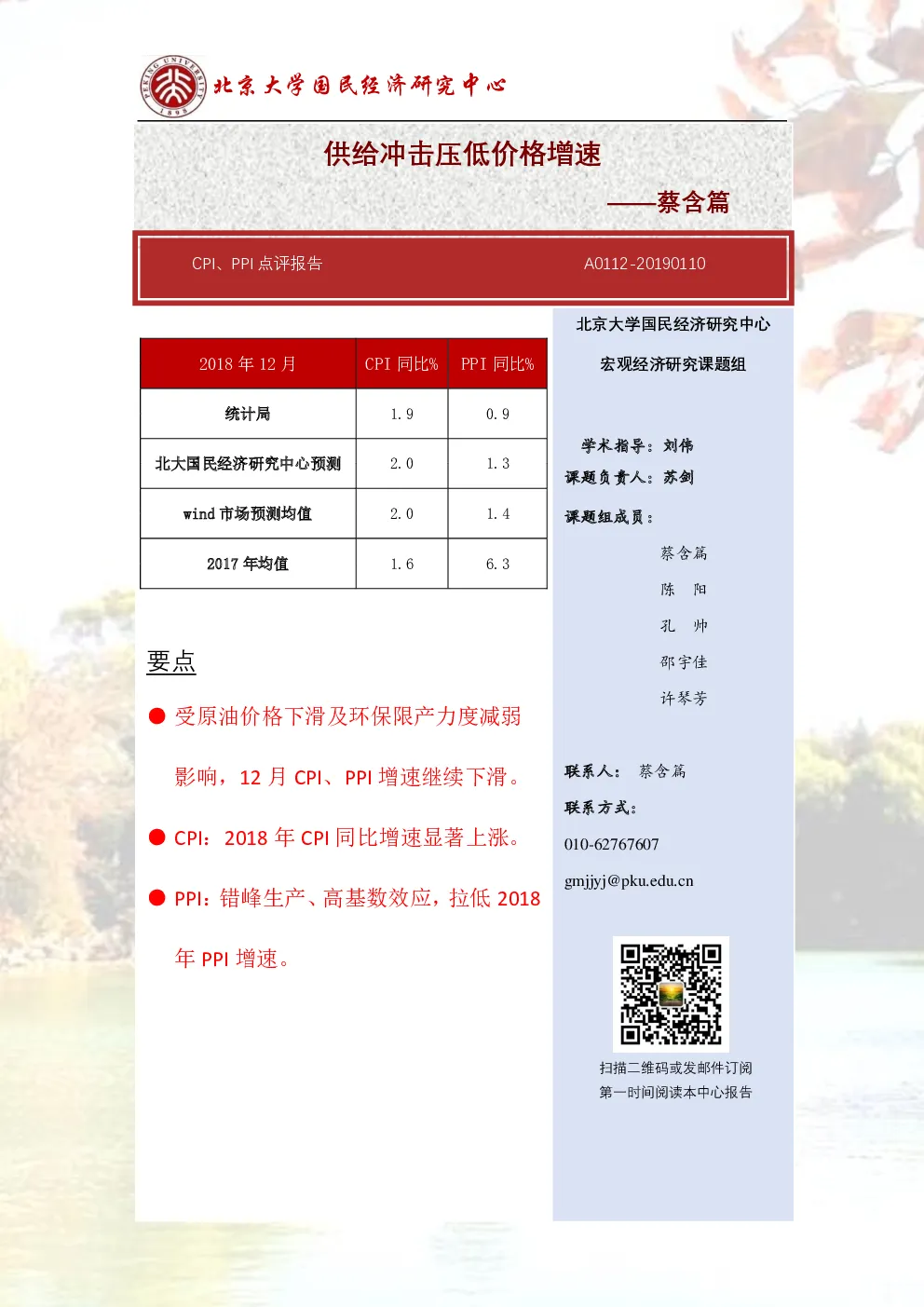The width and height of the screenshot is (924, 1307).
Task: Click the 统计局 CPI value 1.9
Action: pos(401,414)
